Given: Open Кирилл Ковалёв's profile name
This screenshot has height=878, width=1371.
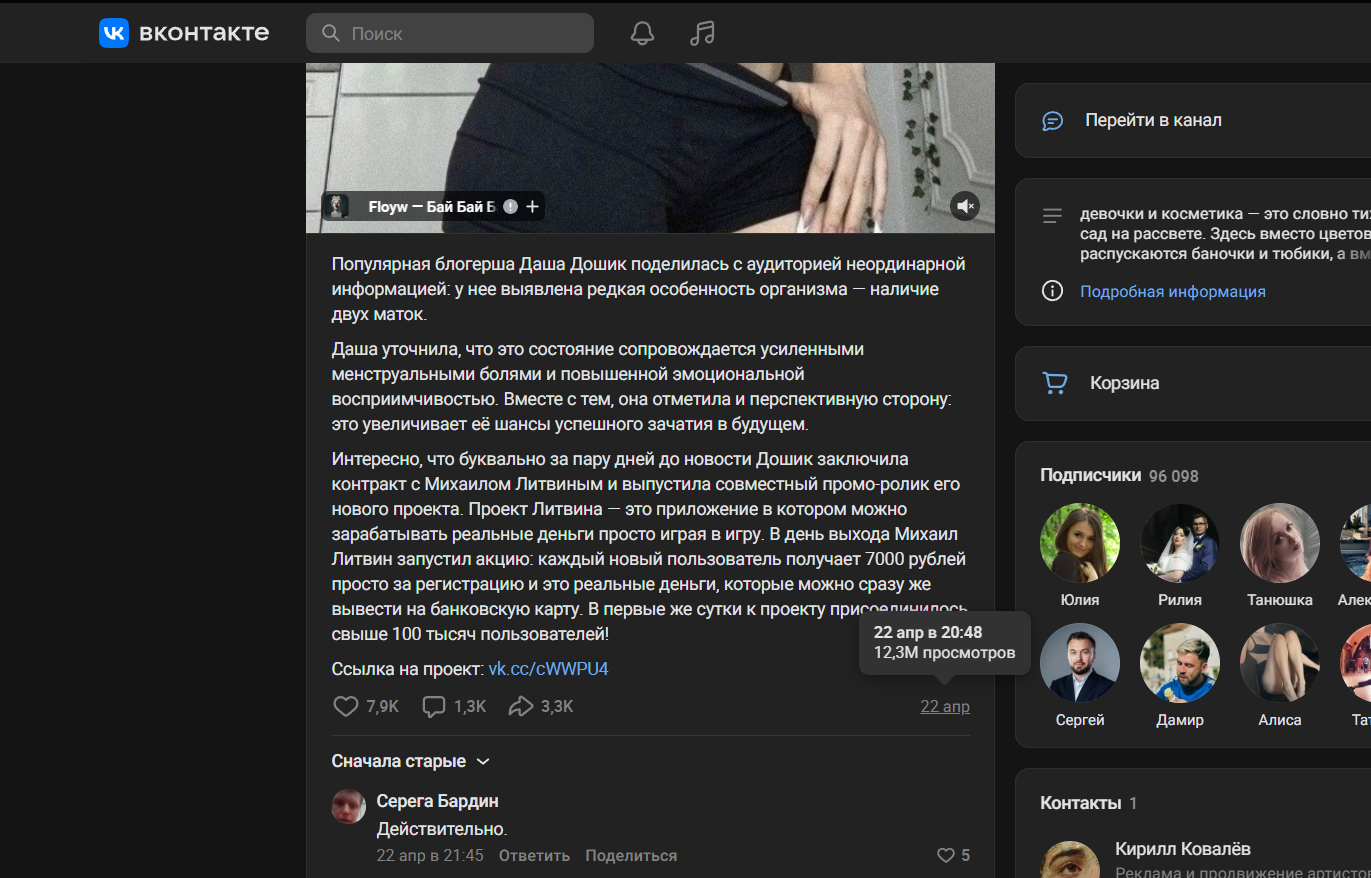Looking at the screenshot, I should point(1183,849).
